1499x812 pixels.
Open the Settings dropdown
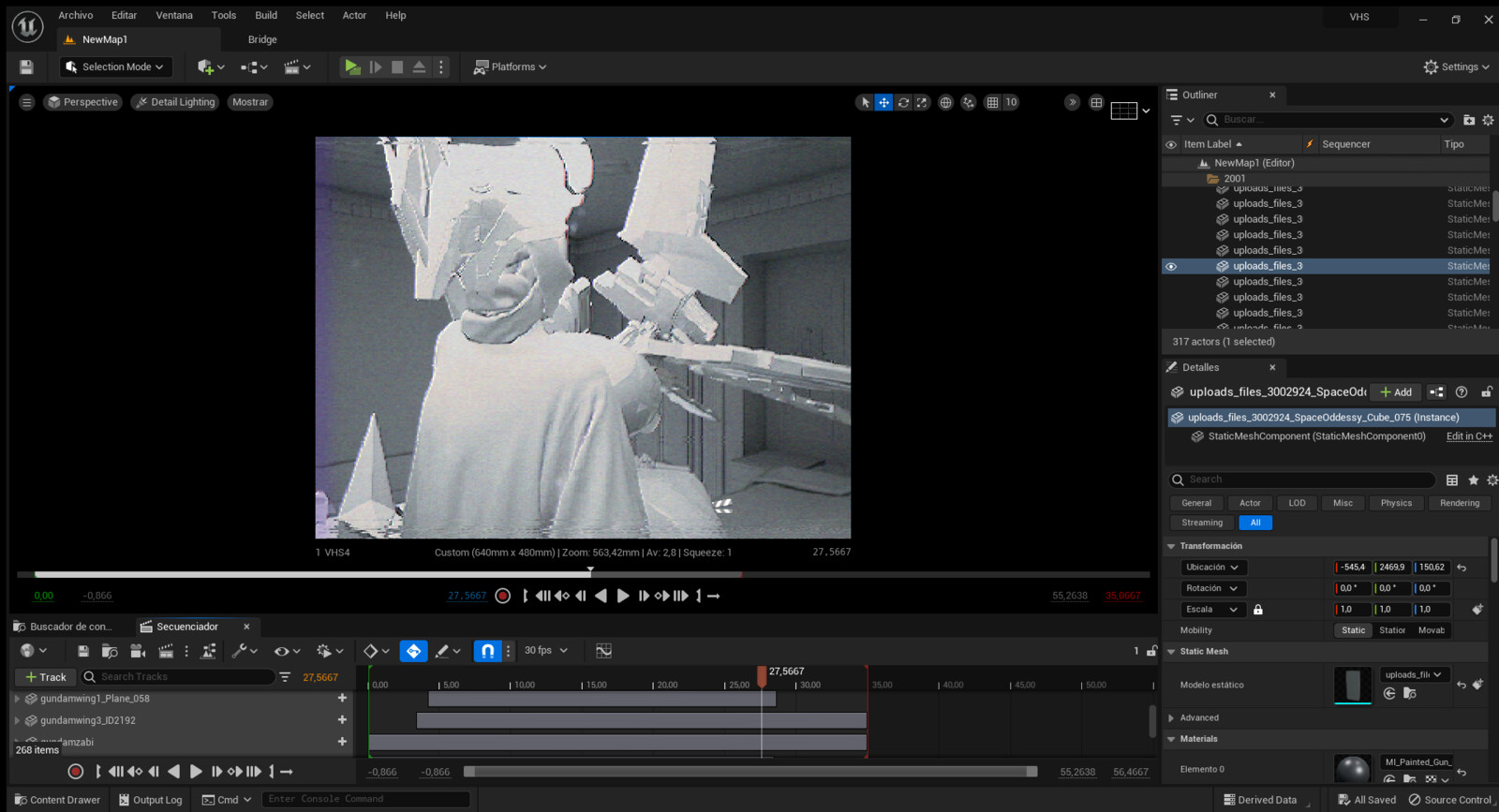[x=1456, y=66]
